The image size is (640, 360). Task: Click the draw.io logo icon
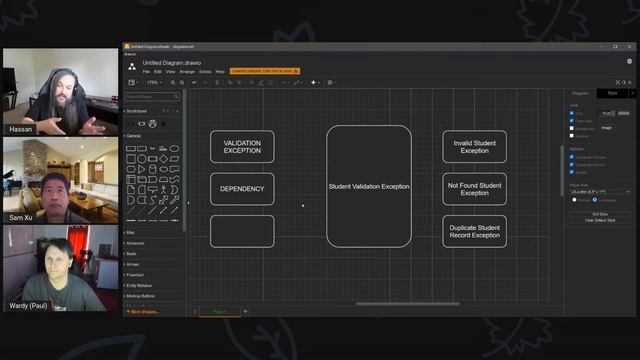132,67
